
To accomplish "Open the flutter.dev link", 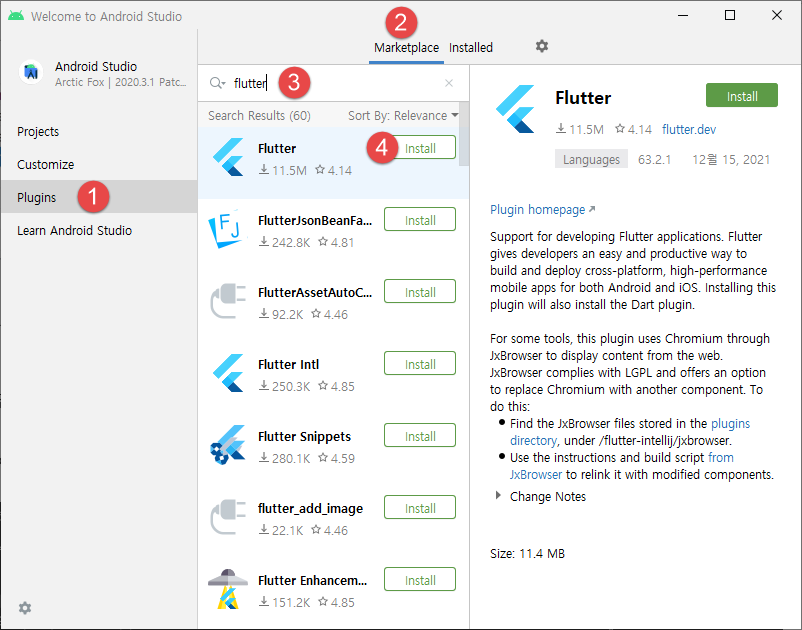I will click(x=688, y=129).
